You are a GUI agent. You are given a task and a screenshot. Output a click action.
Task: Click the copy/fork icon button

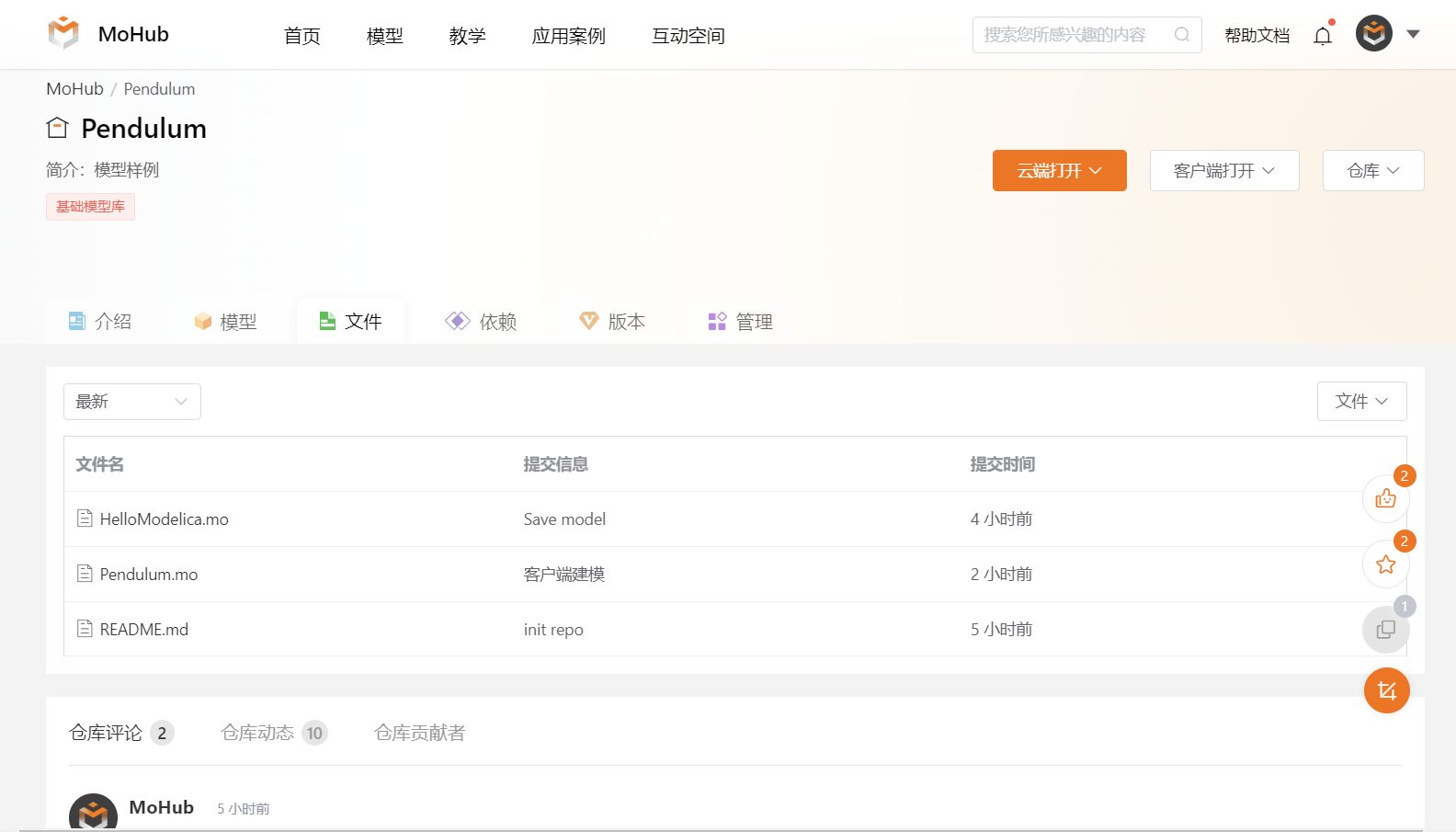pyautogui.click(x=1386, y=630)
